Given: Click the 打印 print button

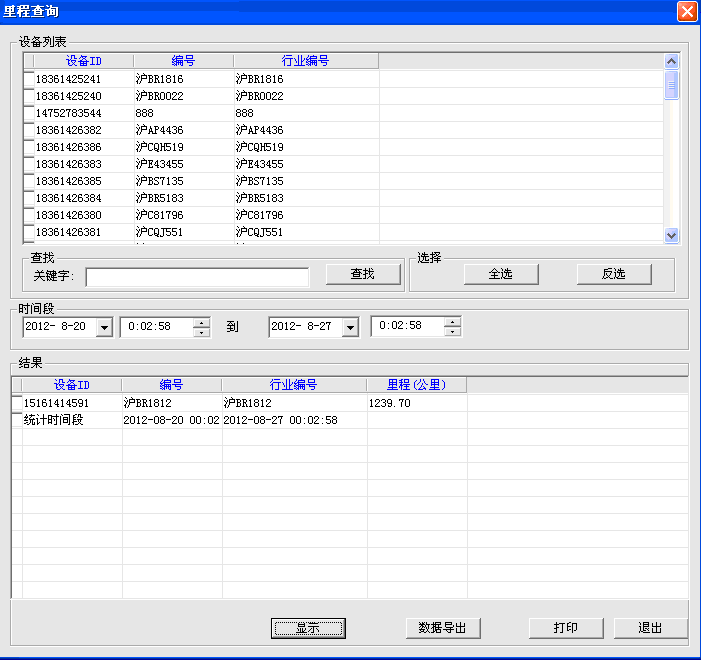Looking at the screenshot, I should coord(566,628).
